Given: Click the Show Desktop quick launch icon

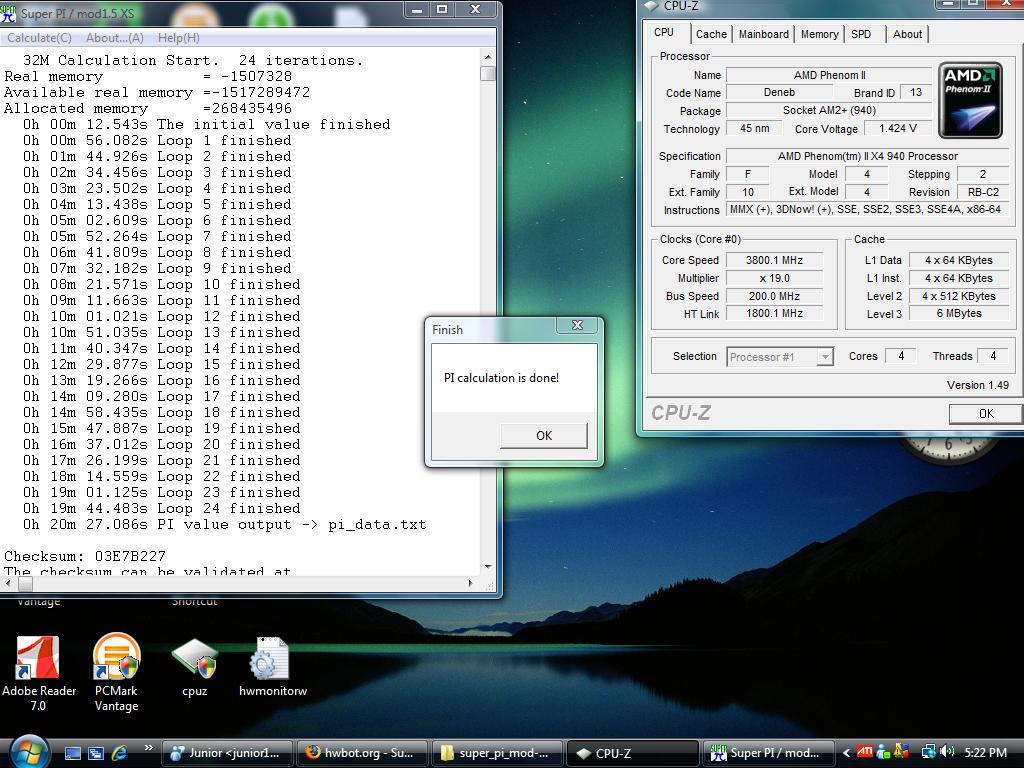Looking at the screenshot, I should click(x=72, y=753).
